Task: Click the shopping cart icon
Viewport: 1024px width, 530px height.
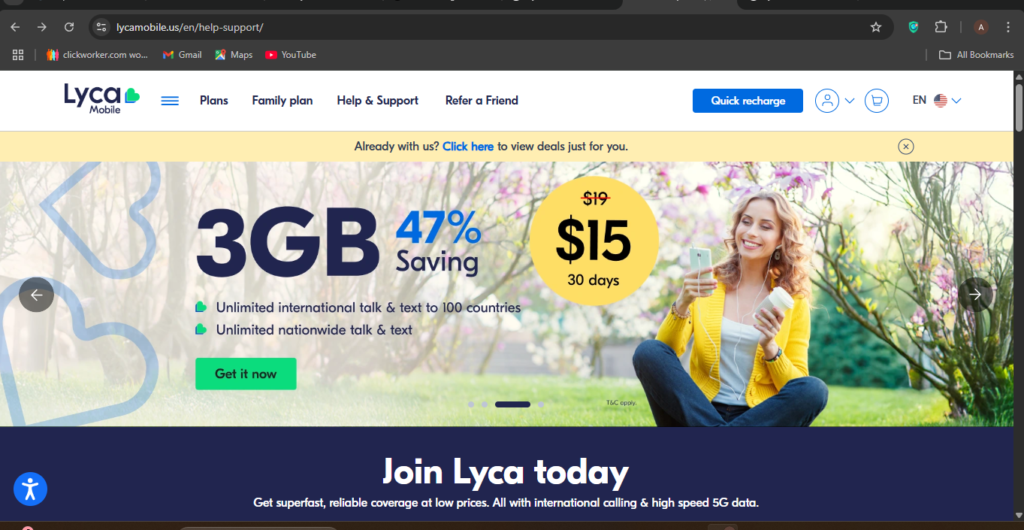Action: [x=876, y=101]
